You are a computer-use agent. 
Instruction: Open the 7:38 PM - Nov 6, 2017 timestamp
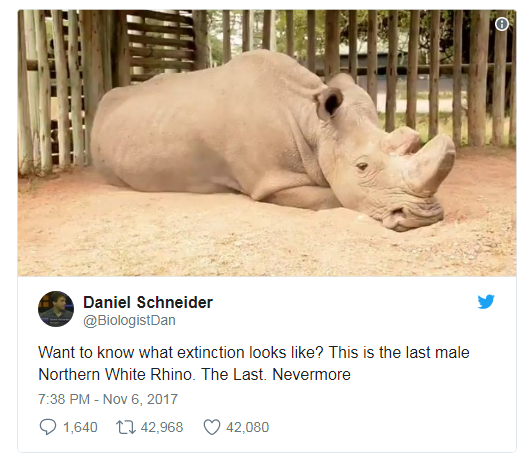coord(108,399)
